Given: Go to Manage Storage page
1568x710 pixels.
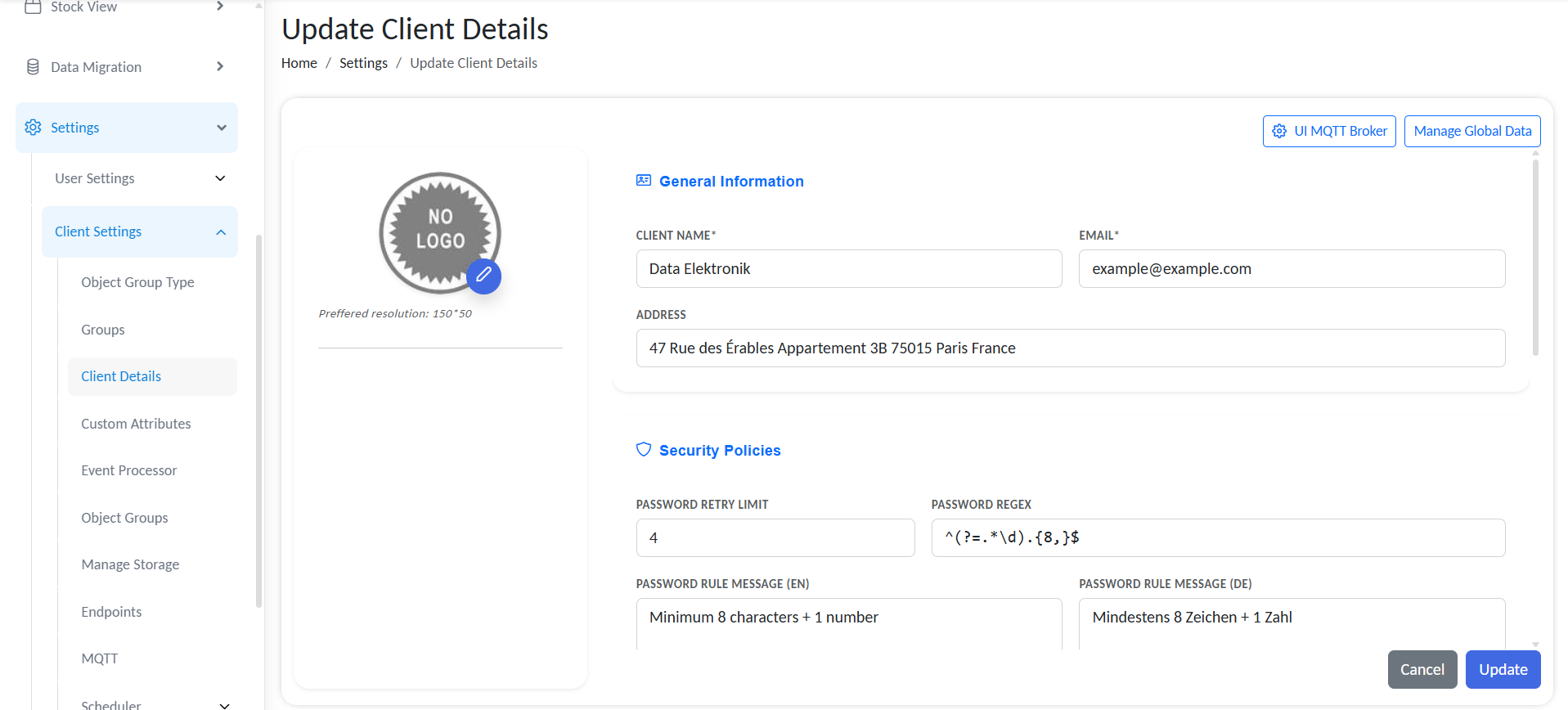Looking at the screenshot, I should click(x=130, y=564).
